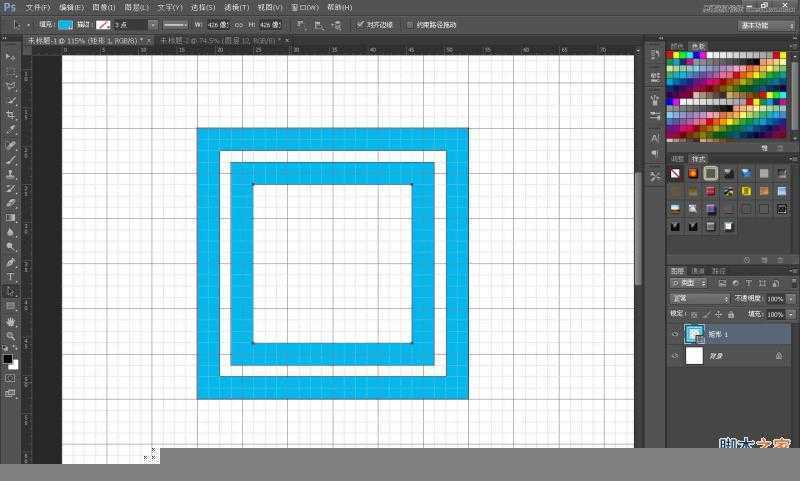The height and width of the screenshot is (481, 800).
Task: Open the stroke width dropdown arrow
Action: click(153, 24)
